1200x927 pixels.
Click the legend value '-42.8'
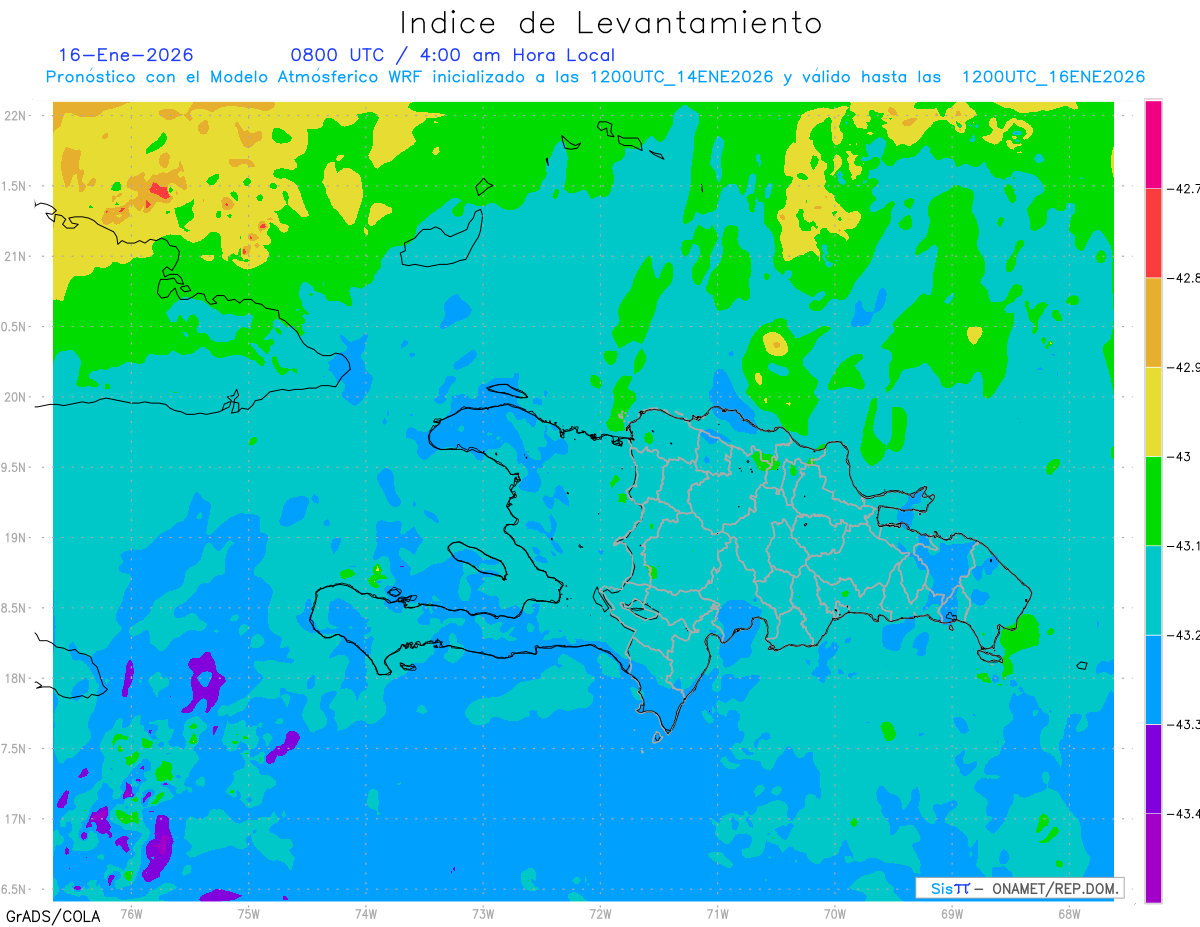[1183, 278]
